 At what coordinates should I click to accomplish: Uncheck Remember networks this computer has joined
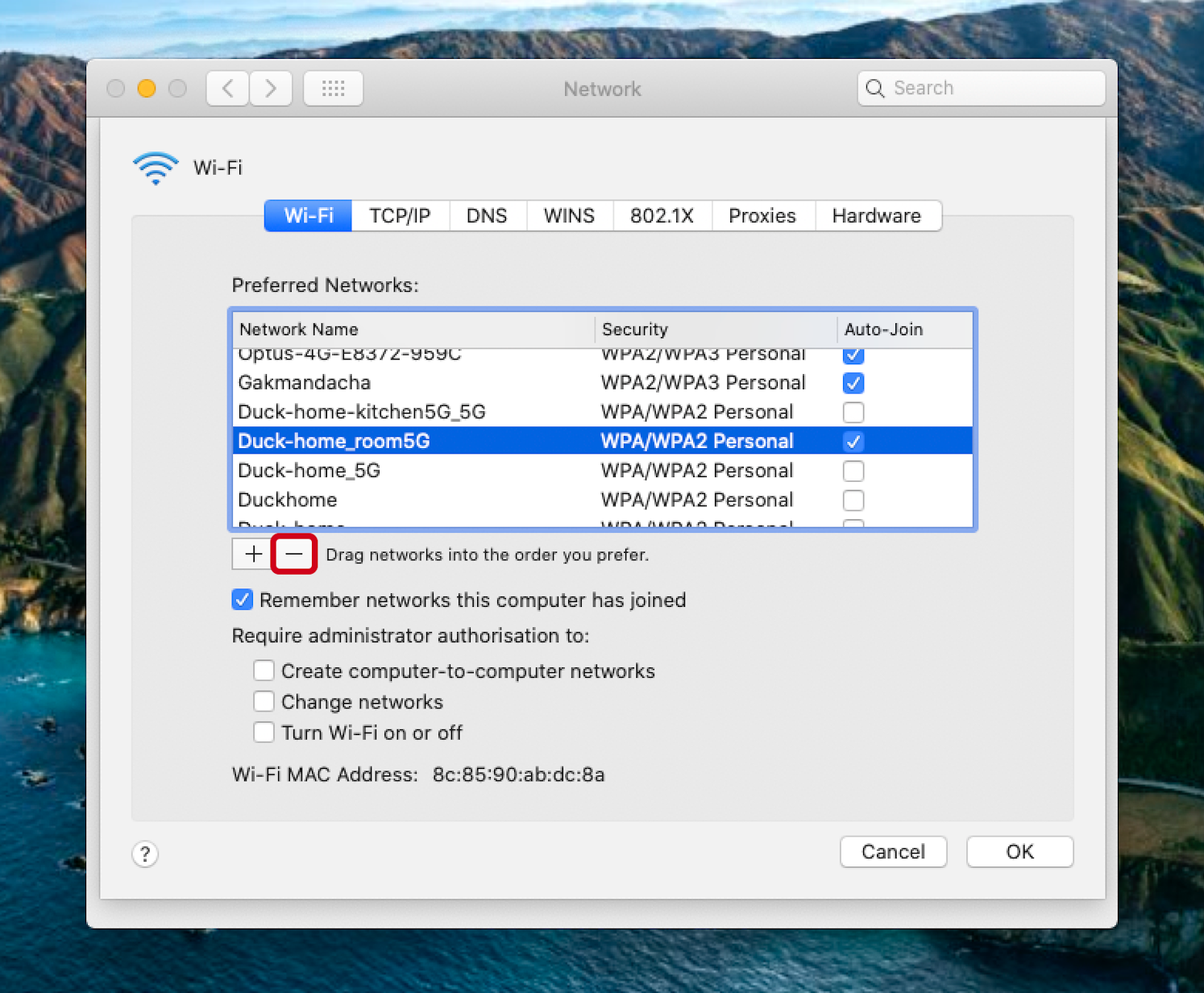(x=242, y=600)
